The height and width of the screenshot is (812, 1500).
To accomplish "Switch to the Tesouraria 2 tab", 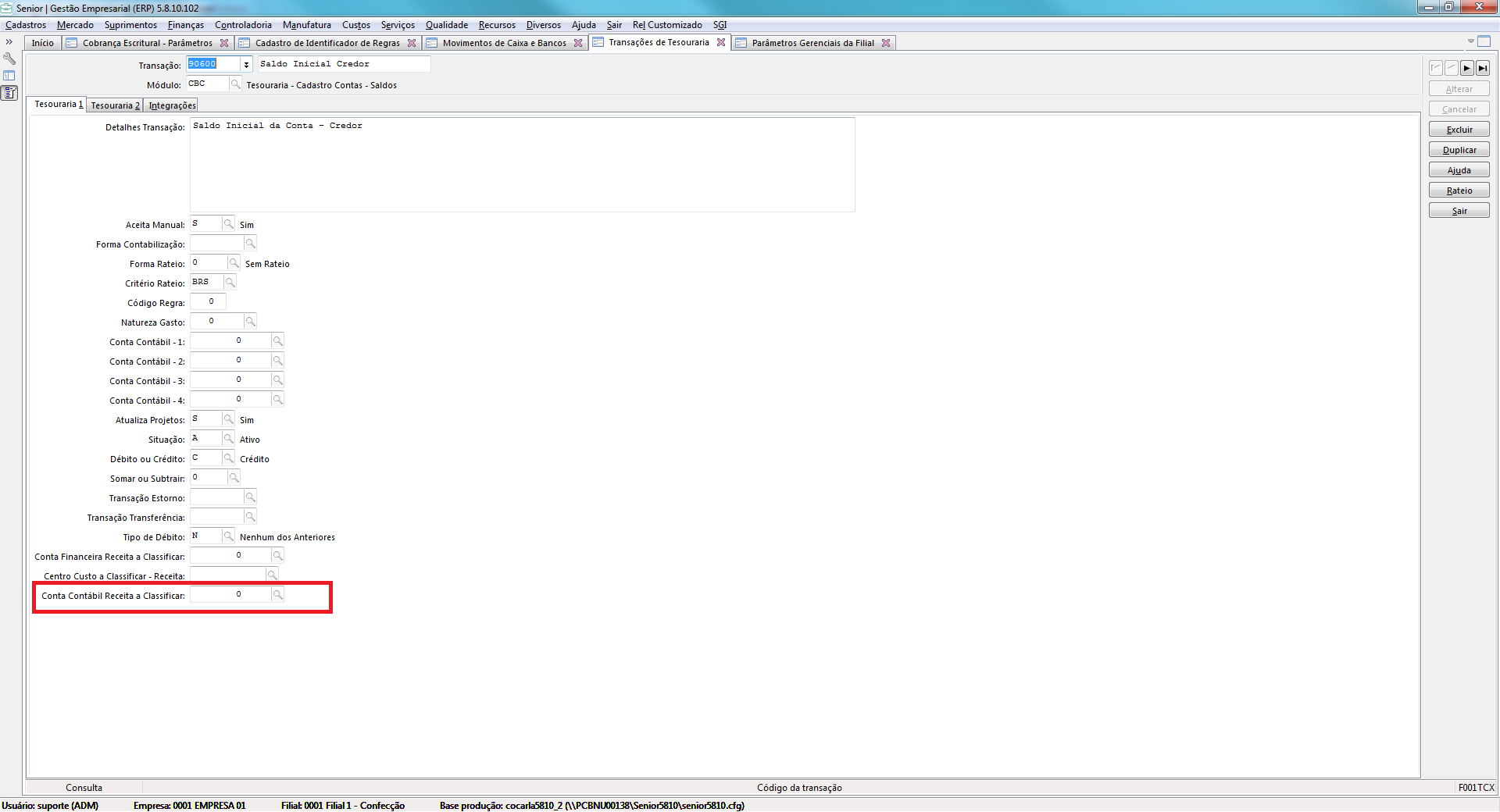I will (115, 105).
